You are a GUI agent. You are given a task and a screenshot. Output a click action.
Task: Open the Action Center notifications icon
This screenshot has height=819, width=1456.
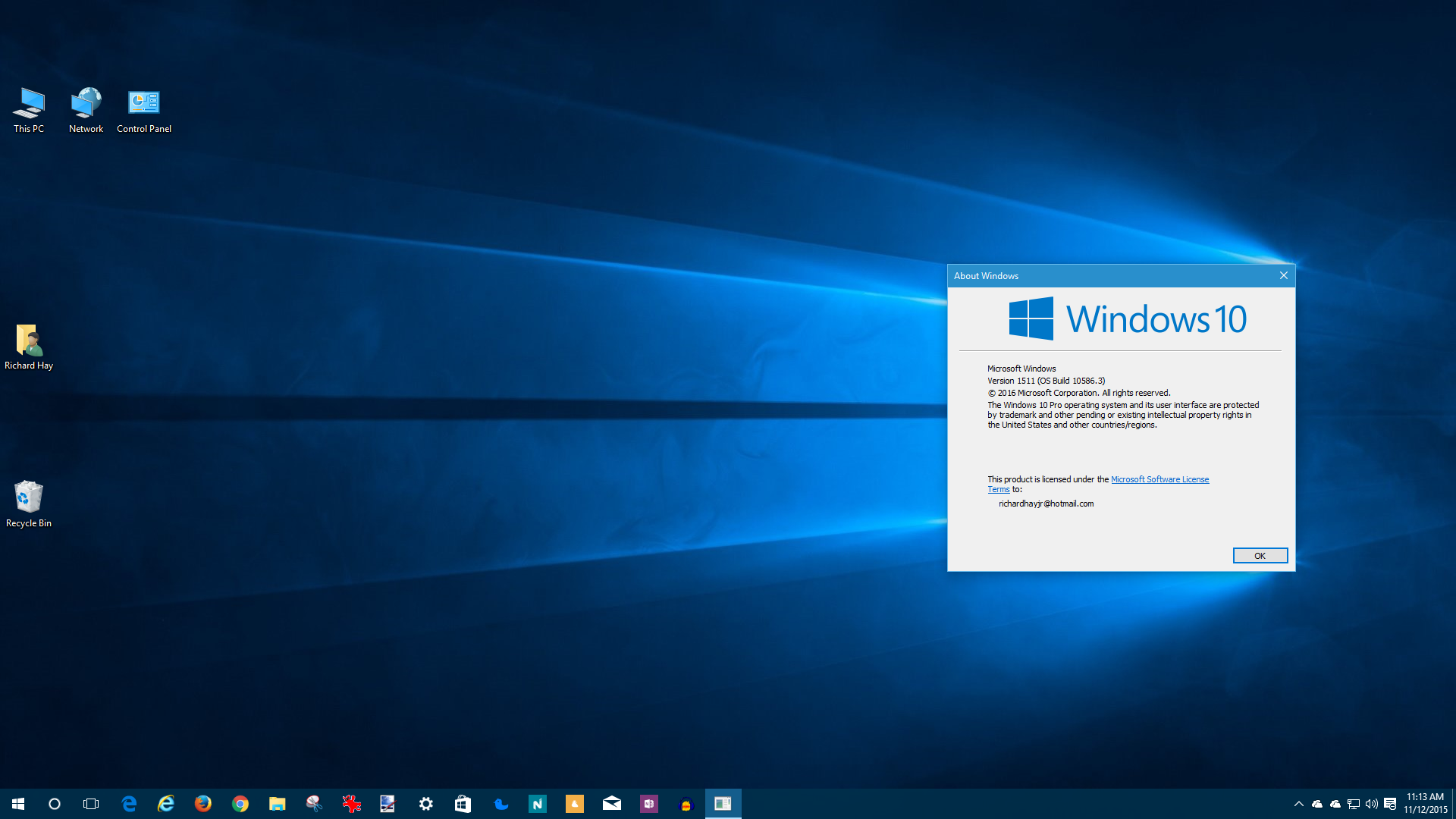tap(1390, 804)
